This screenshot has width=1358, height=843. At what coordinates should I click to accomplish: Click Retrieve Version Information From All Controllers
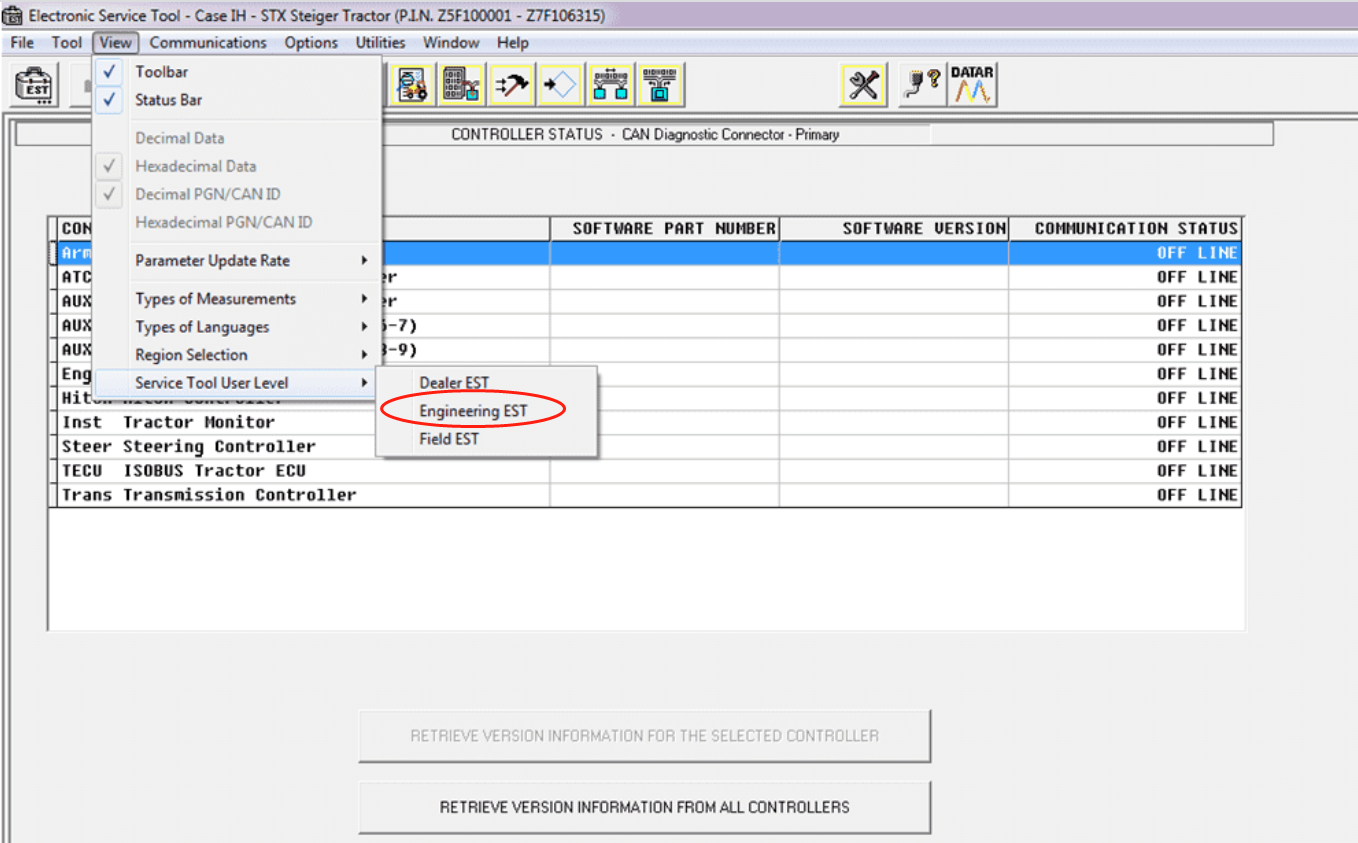[x=645, y=807]
